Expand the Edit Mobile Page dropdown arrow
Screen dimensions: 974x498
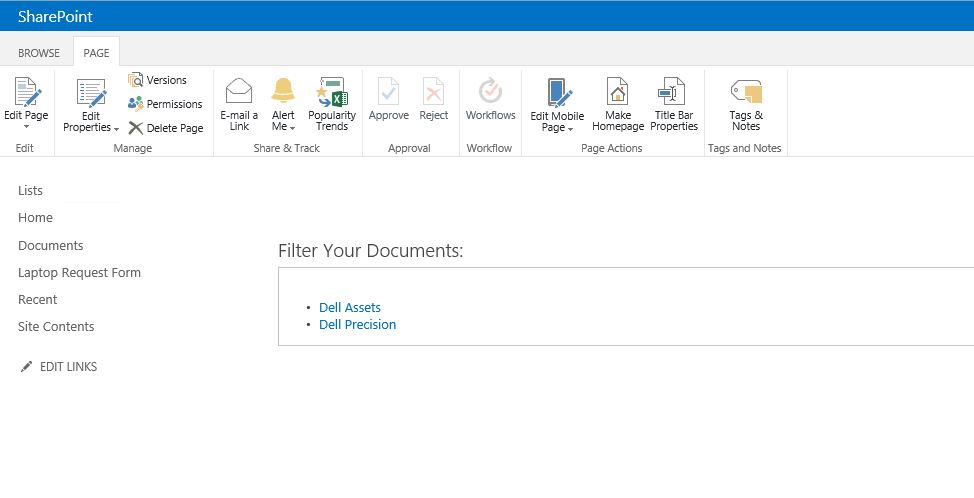(570, 129)
